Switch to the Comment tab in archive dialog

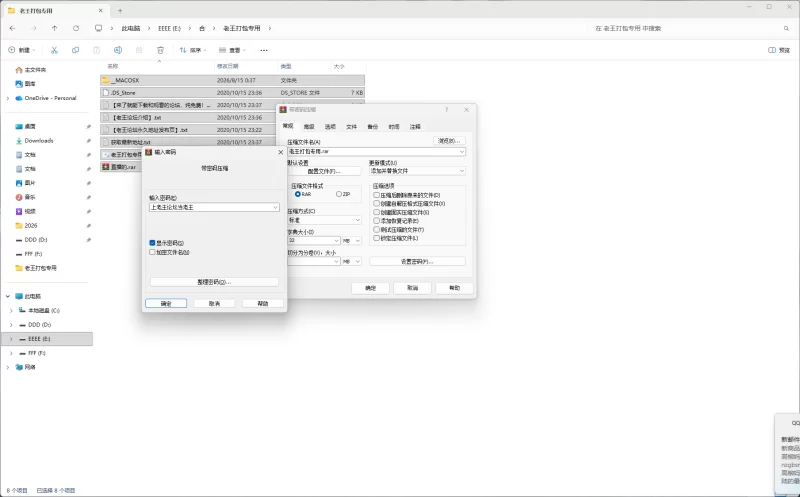[415, 127]
